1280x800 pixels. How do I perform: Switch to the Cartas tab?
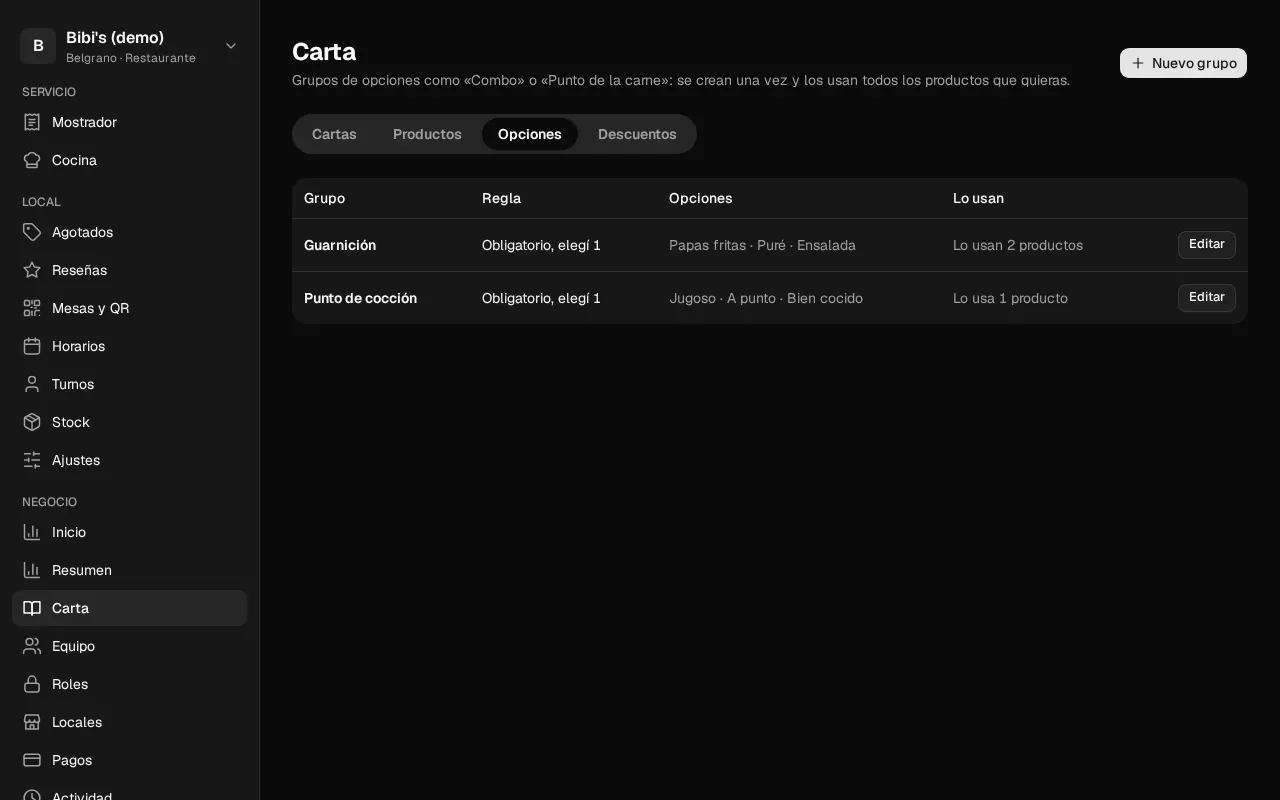(334, 134)
